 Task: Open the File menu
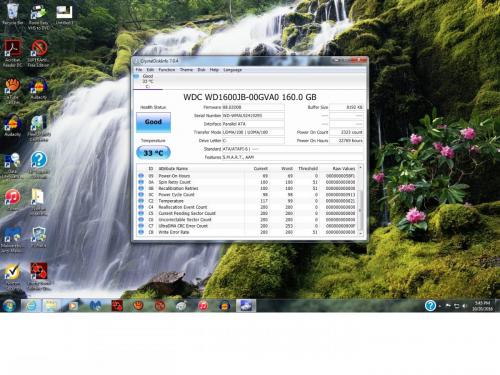point(139,70)
